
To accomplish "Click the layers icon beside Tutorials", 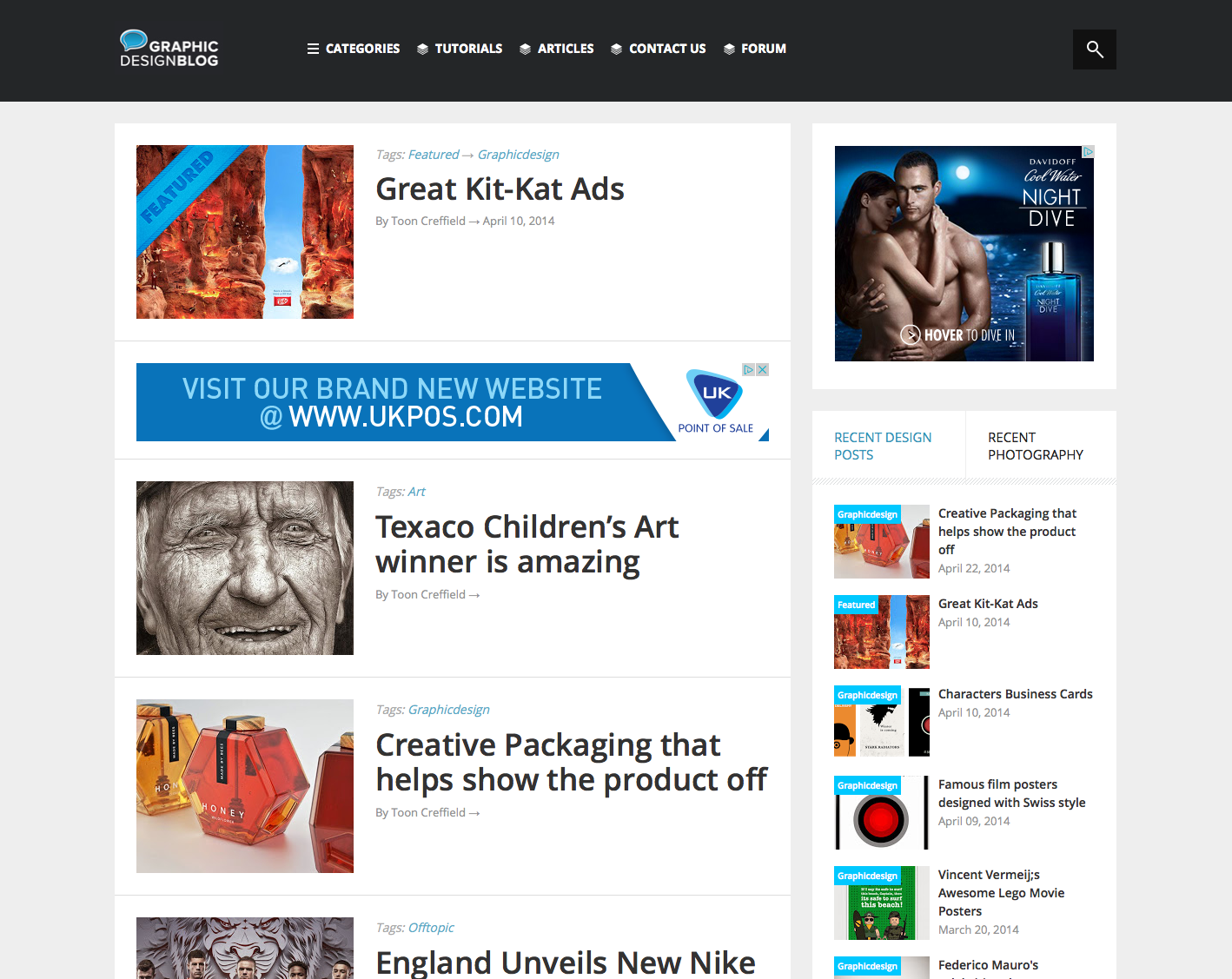I will pos(422,49).
